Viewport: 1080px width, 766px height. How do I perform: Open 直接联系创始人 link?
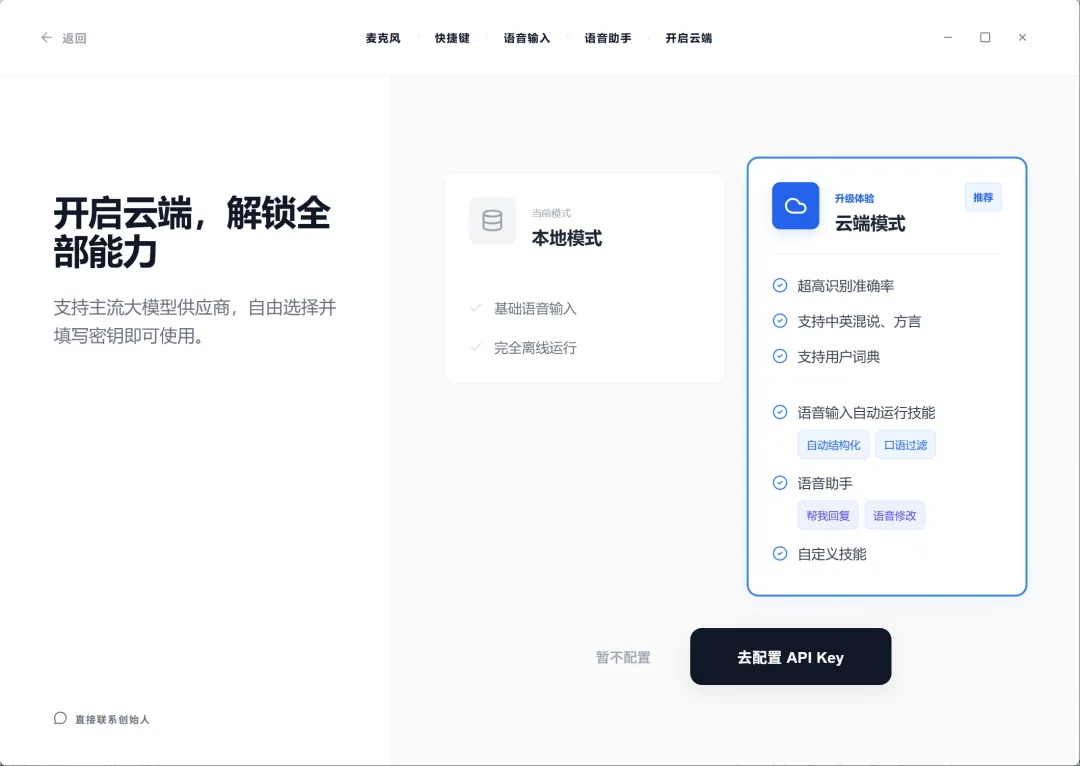coord(112,719)
